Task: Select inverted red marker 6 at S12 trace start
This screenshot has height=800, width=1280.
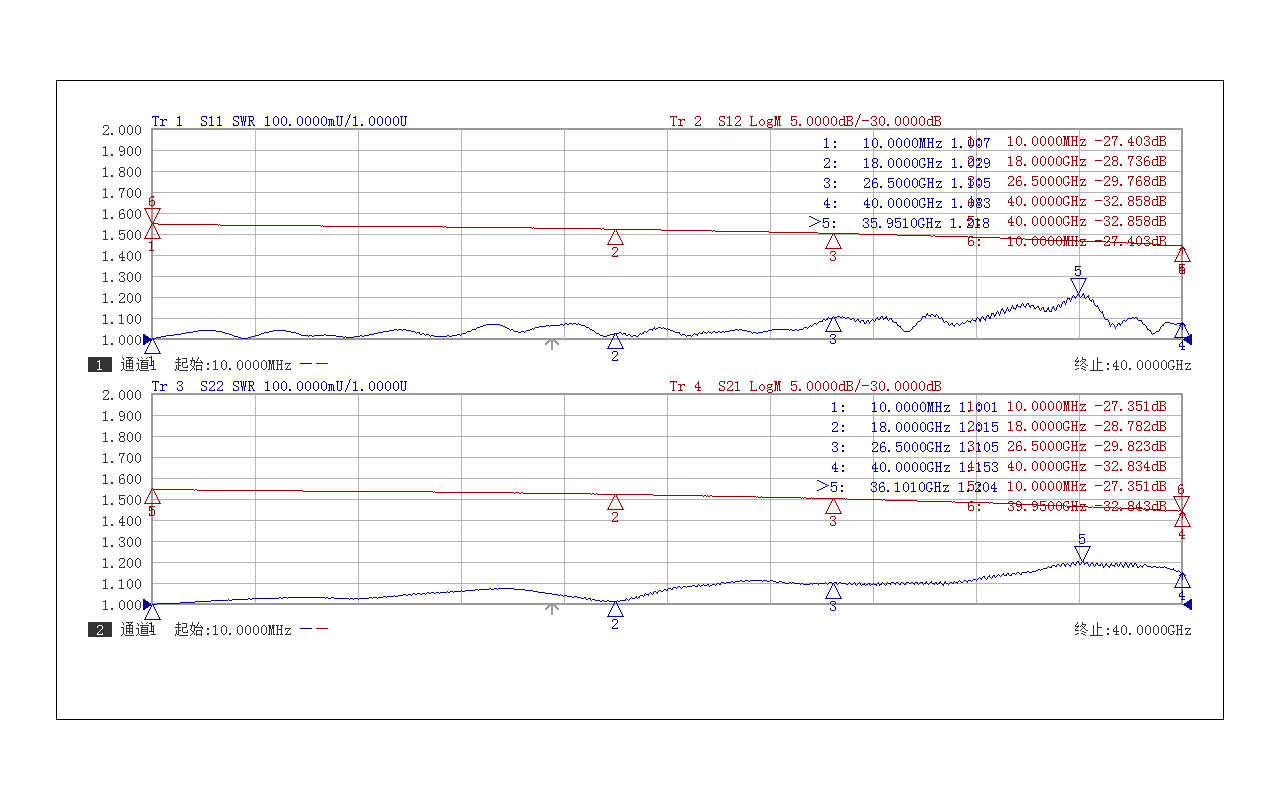Action: click(152, 215)
